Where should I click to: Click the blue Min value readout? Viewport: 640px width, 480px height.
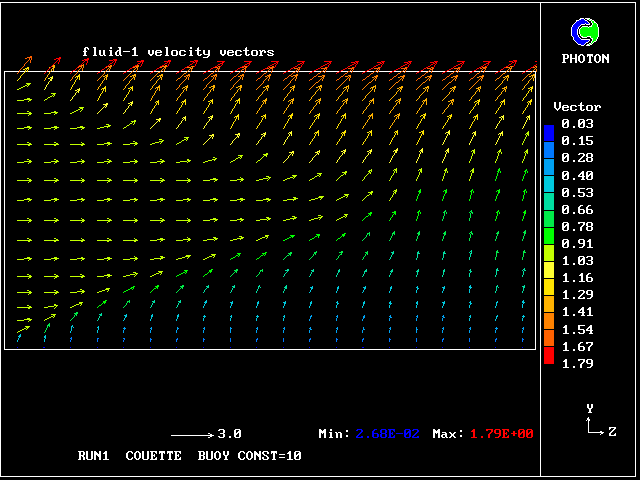coord(388,434)
